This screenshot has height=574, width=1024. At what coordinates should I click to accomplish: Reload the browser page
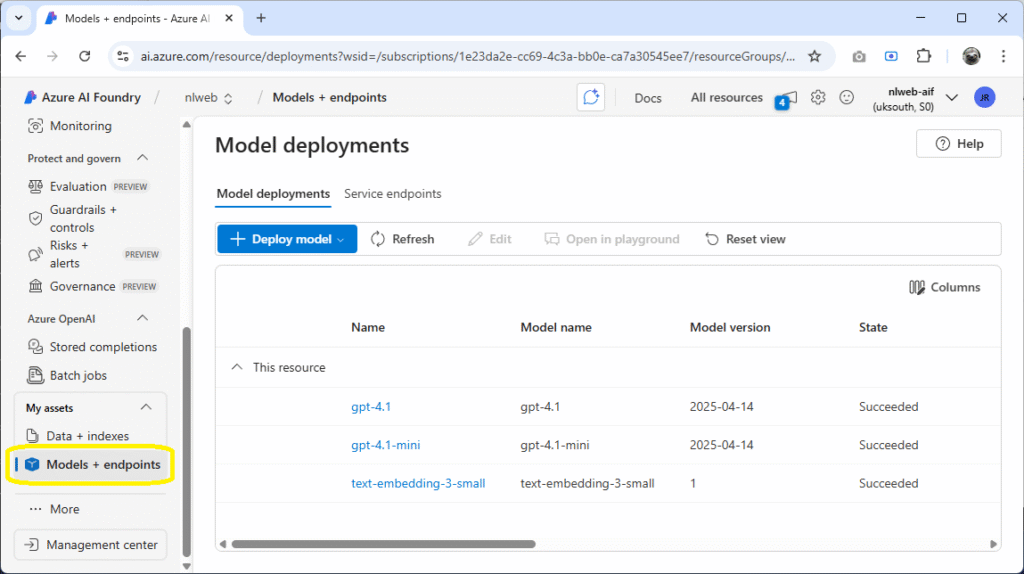click(84, 56)
